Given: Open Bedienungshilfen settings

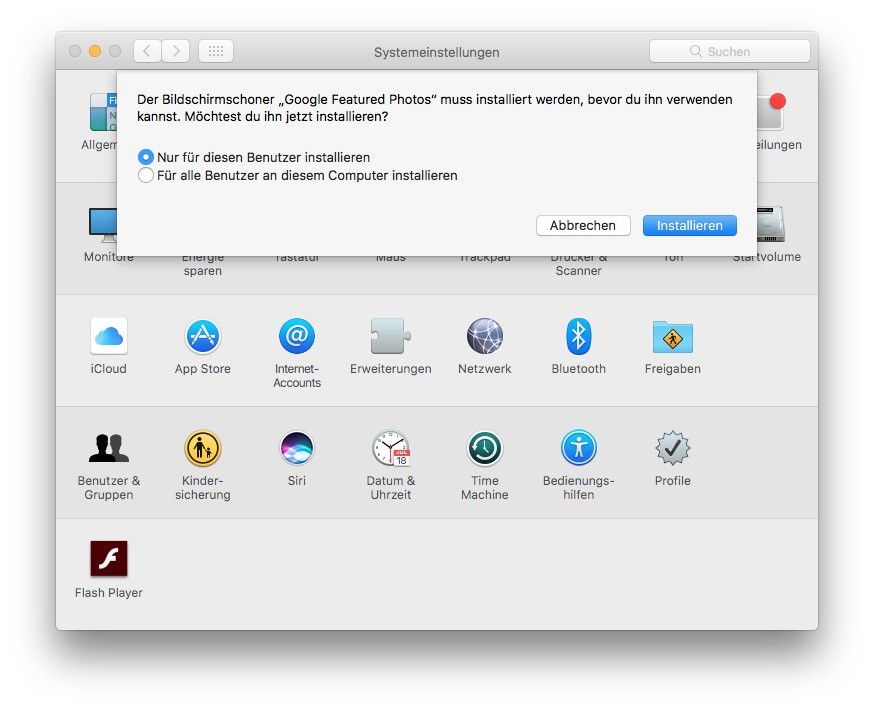Looking at the screenshot, I should [578, 445].
